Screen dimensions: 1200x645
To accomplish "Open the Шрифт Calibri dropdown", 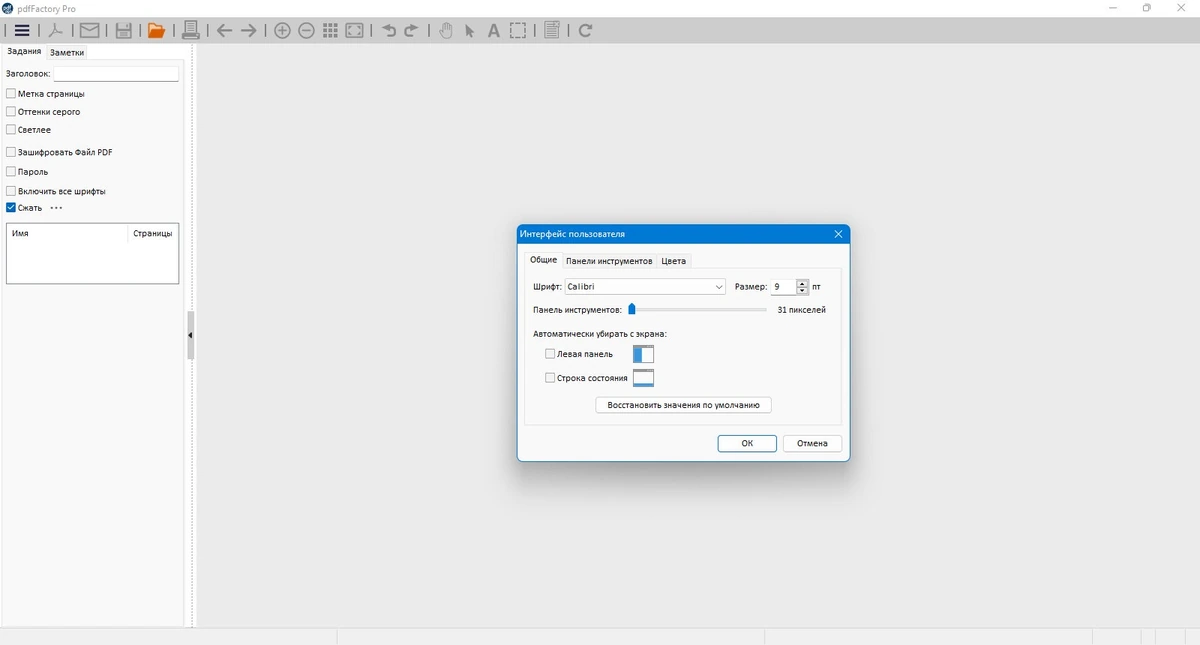I will point(645,287).
